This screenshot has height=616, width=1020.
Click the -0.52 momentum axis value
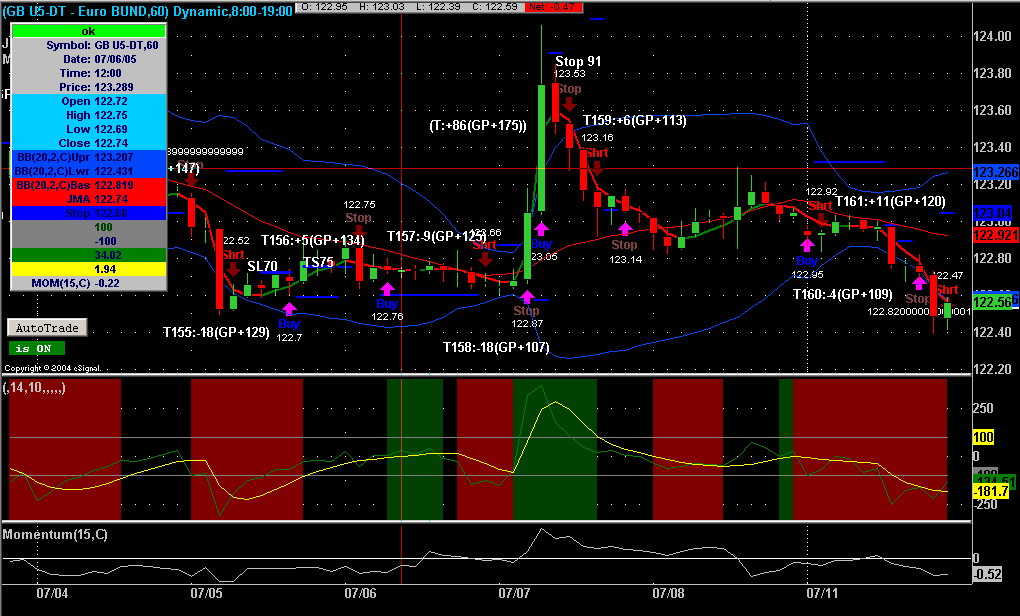click(x=987, y=574)
